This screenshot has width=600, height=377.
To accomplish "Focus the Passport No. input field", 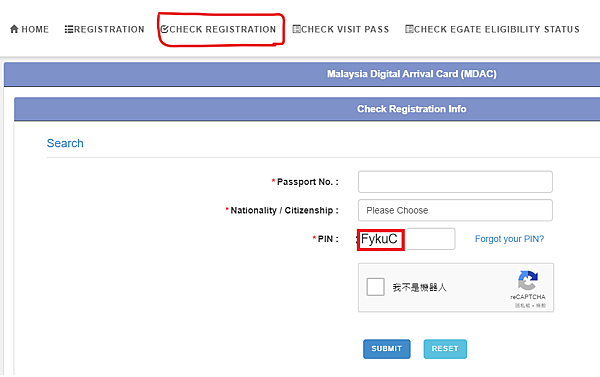I will (x=455, y=182).
